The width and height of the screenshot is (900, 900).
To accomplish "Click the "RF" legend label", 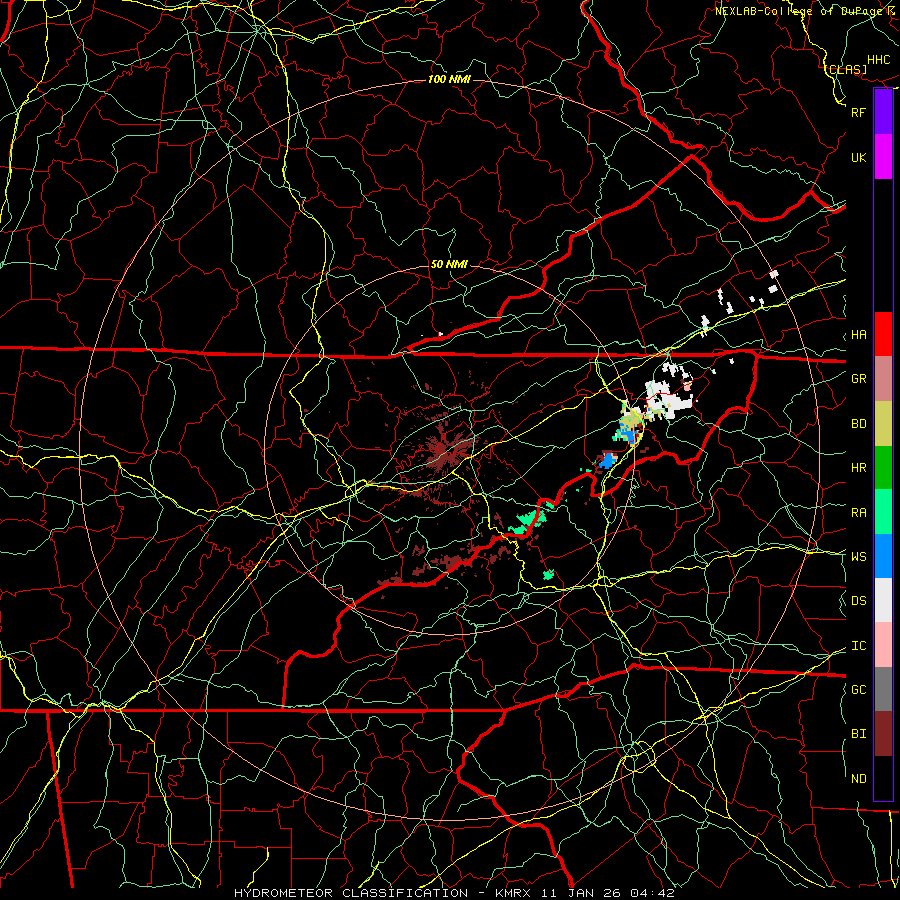I will [858, 112].
